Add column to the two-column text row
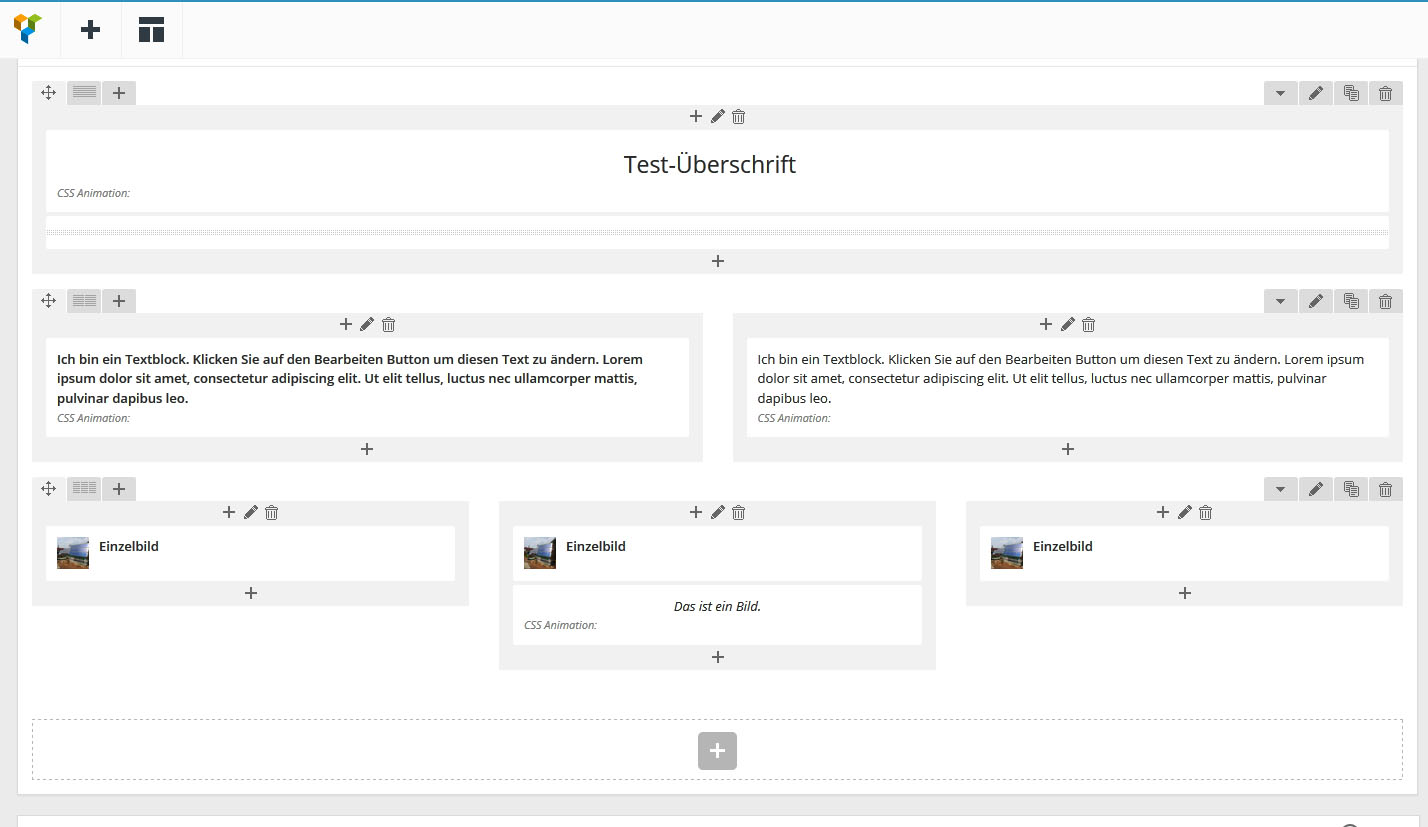 click(119, 301)
